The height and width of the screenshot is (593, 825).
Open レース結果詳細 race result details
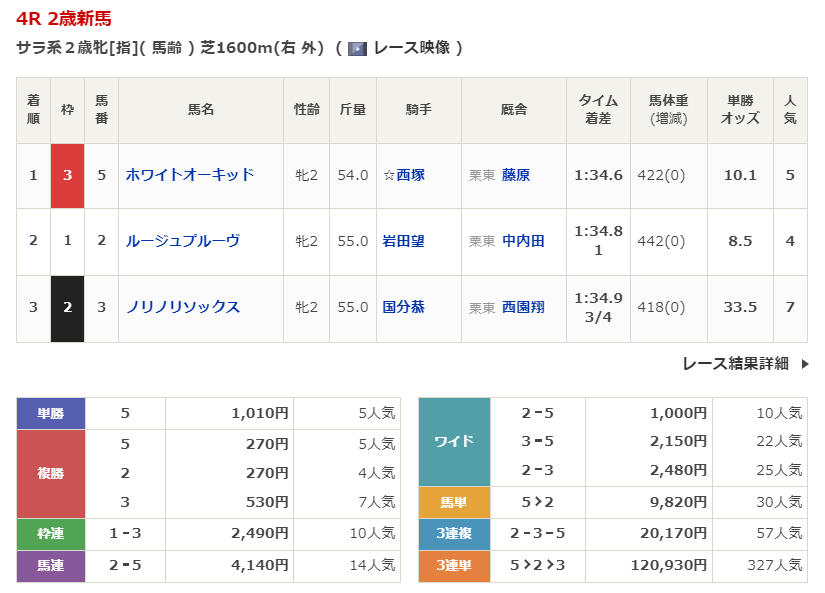click(735, 364)
